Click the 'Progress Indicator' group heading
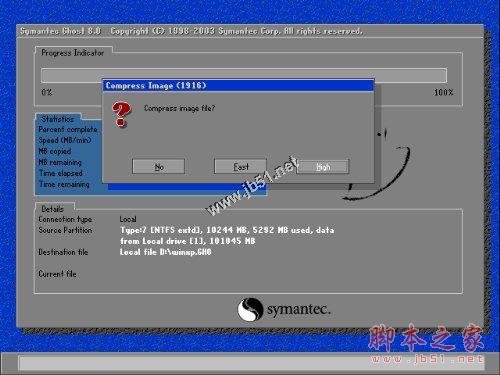The height and width of the screenshot is (375, 500). pos(72,53)
